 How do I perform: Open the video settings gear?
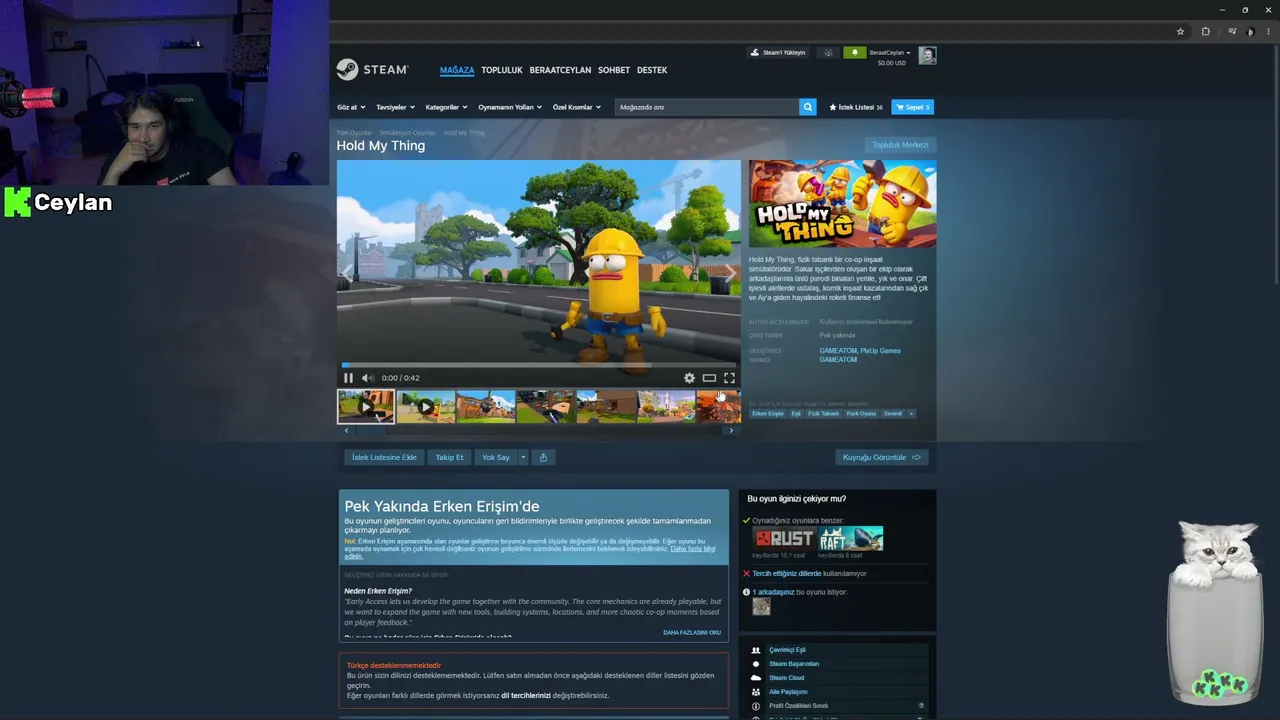[689, 378]
